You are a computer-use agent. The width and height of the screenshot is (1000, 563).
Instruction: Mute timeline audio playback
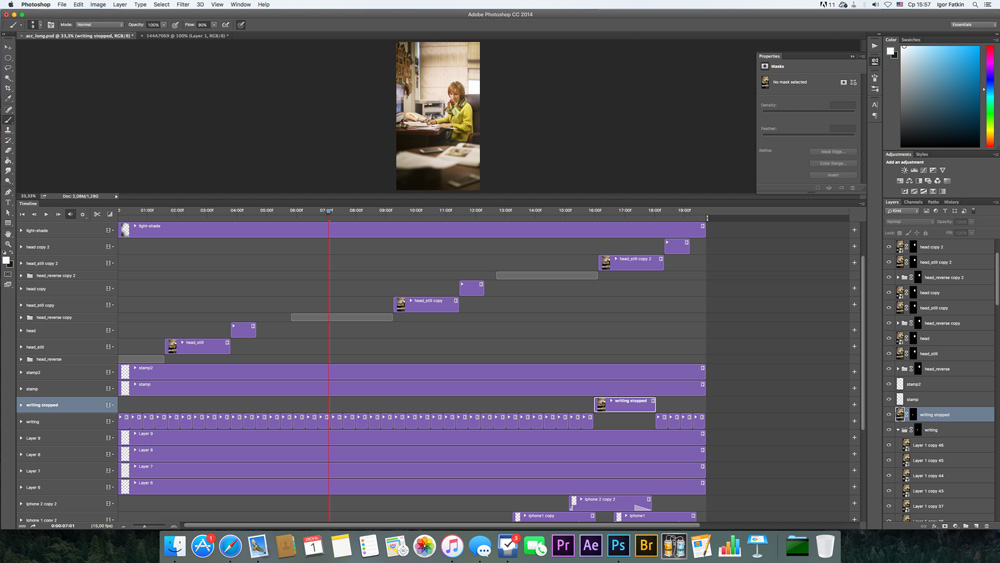[x=70, y=214]
